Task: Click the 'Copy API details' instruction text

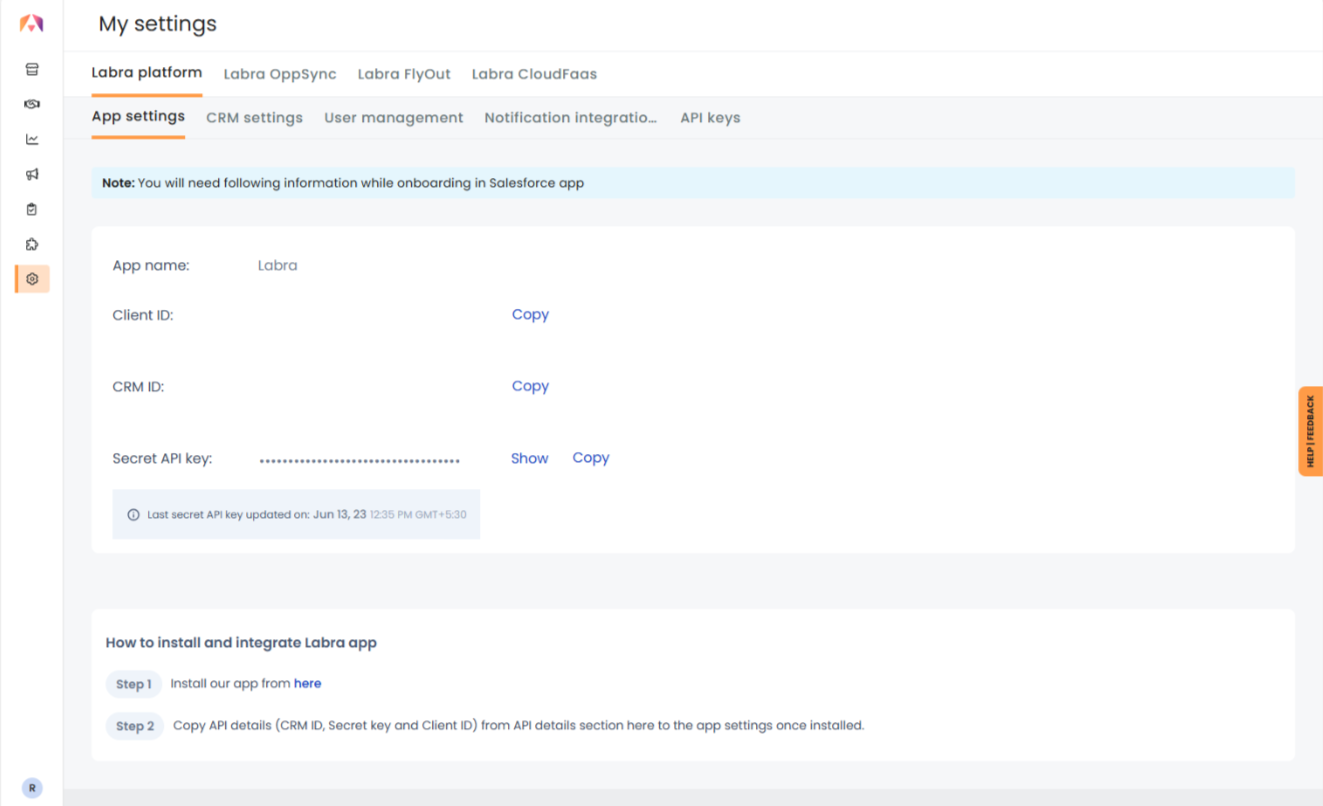Action: click(518, 725)
